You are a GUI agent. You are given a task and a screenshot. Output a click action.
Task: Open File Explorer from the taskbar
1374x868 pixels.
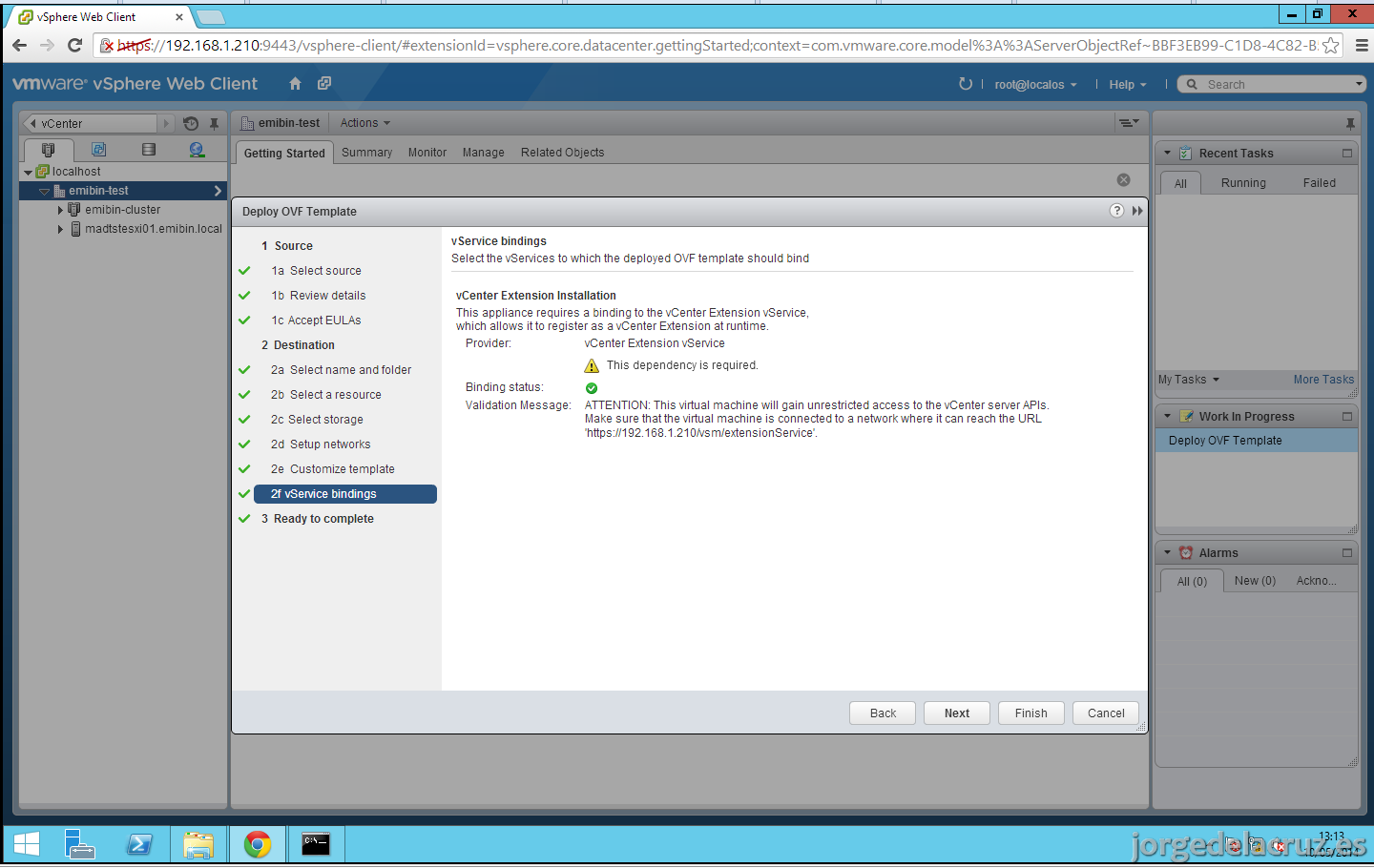198,844
